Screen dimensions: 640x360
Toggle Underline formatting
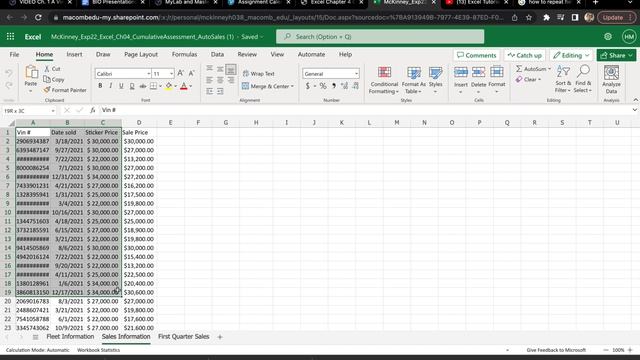tap(121, 86)
